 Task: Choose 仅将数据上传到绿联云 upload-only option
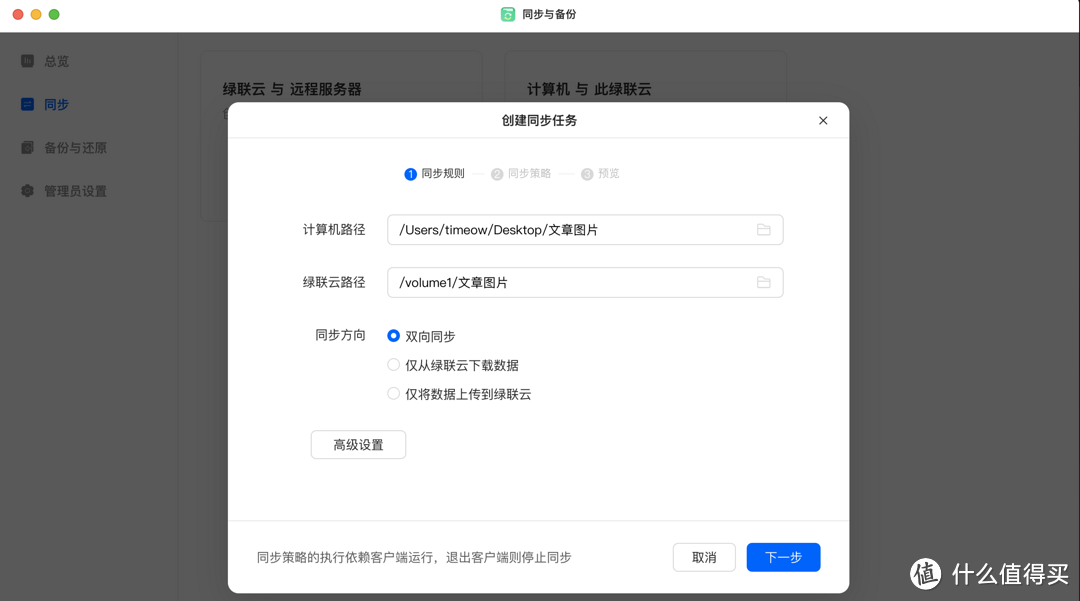pyautogui.click(x=393, y=393)
